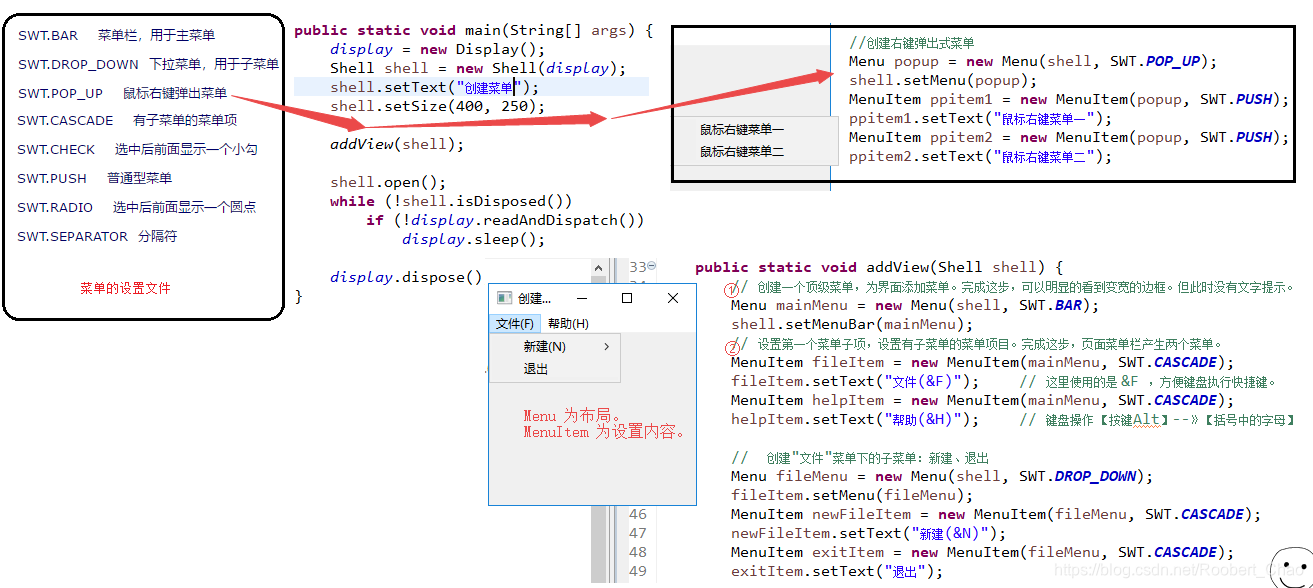Click the SWT.BAR entry in the settings list
The width and height of the screenshot is (1313, 588).
coord(116,36)
